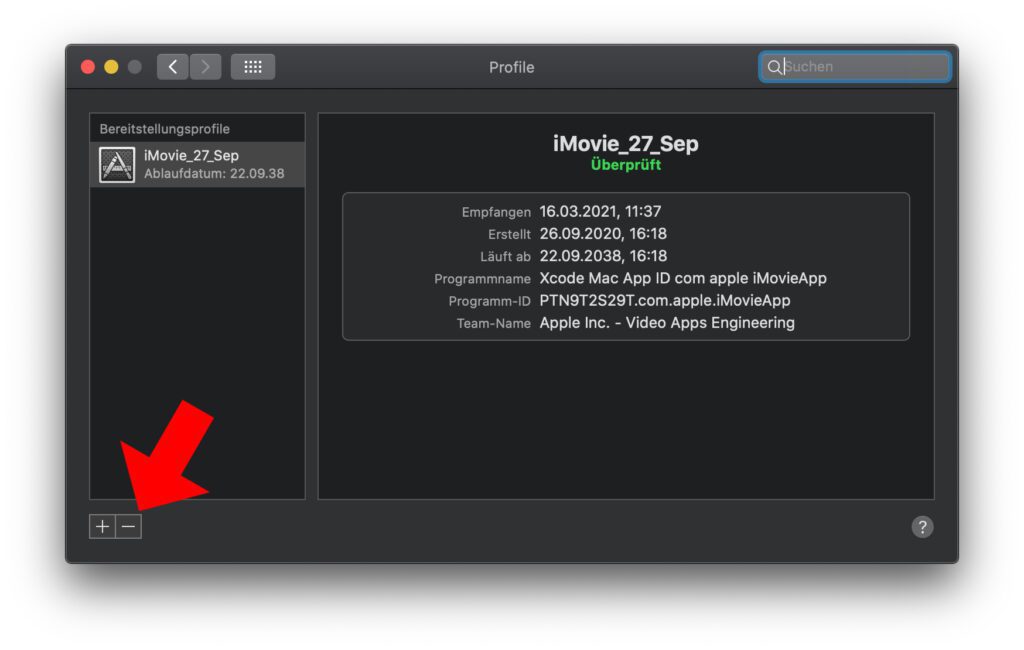Click the minus button to remove profile
The height and width of the screenshot is (650, 1024).
pos(129,527)
